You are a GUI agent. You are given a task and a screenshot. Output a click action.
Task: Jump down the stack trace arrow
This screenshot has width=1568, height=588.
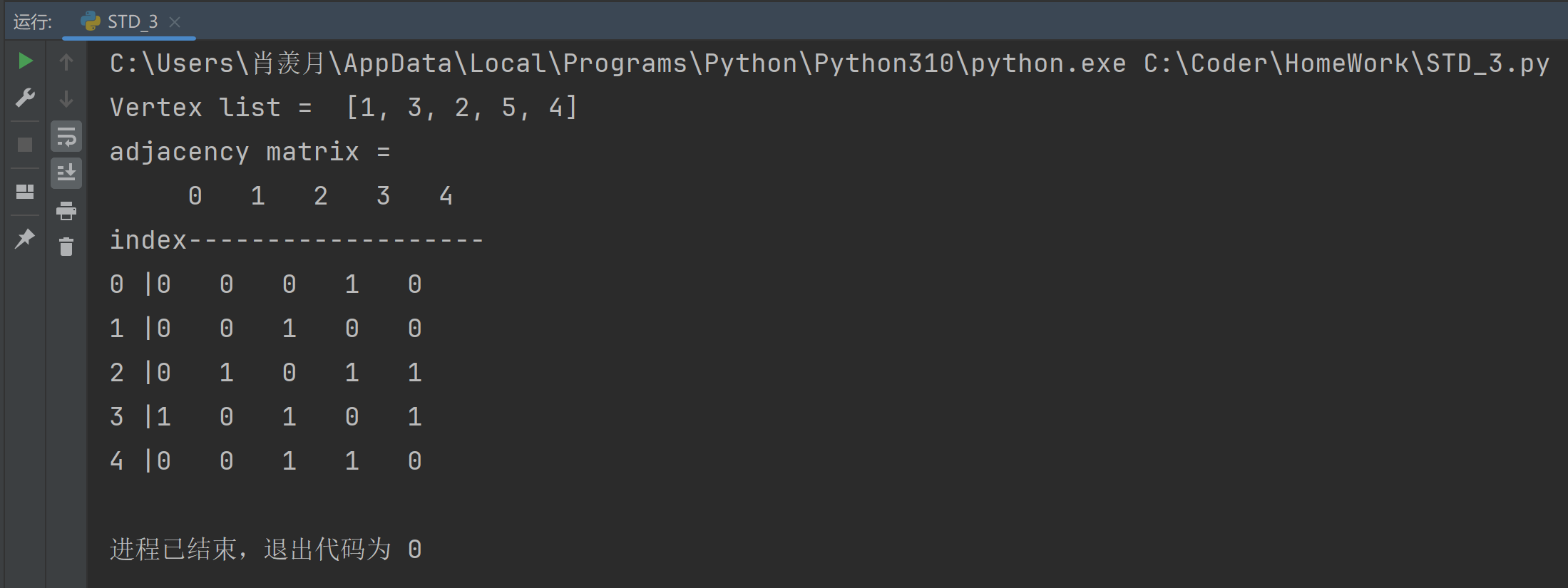[x=66, y=98]
